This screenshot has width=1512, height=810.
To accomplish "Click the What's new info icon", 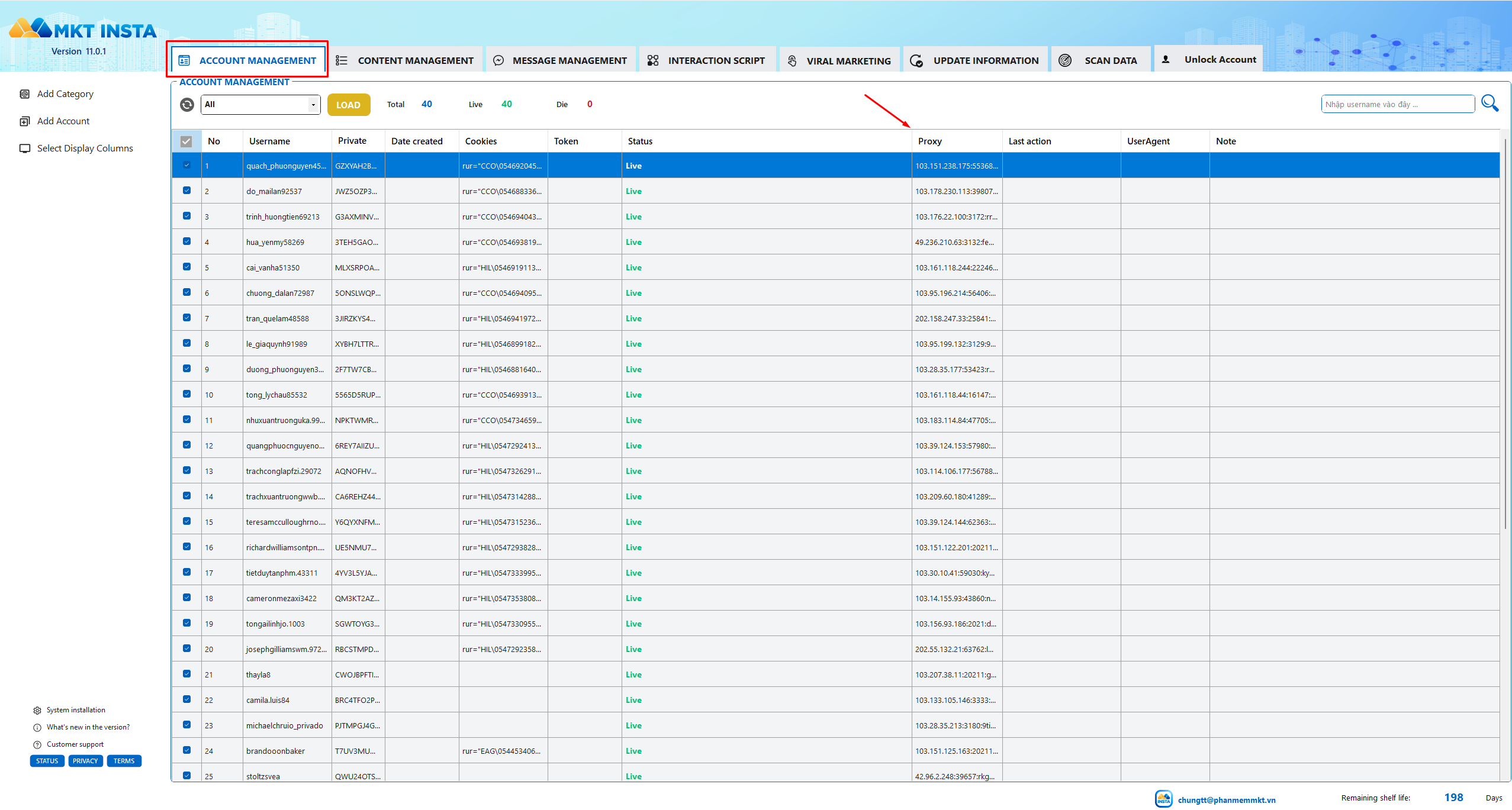I will [37, 727].
